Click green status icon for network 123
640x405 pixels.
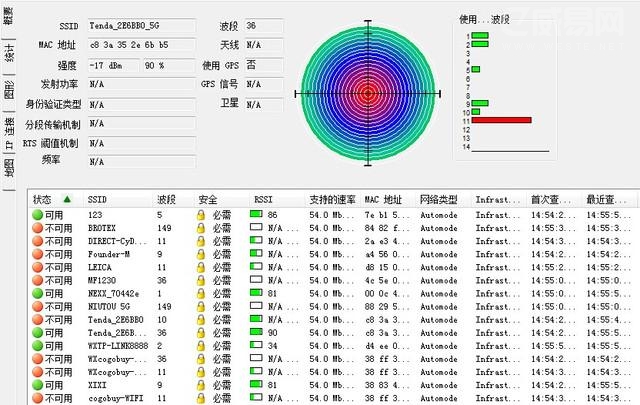[38, 215]
